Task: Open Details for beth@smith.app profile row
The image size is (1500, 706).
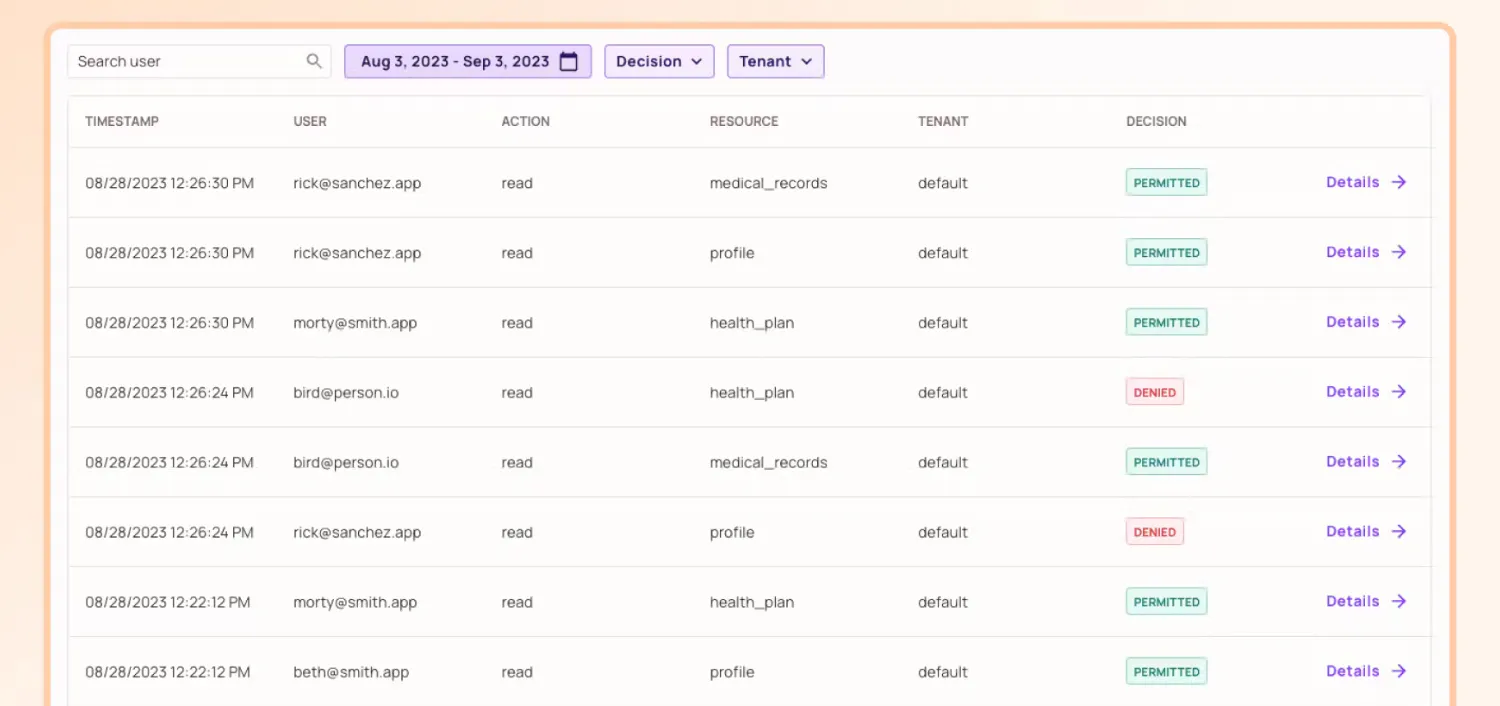Action: [1366, 671]
